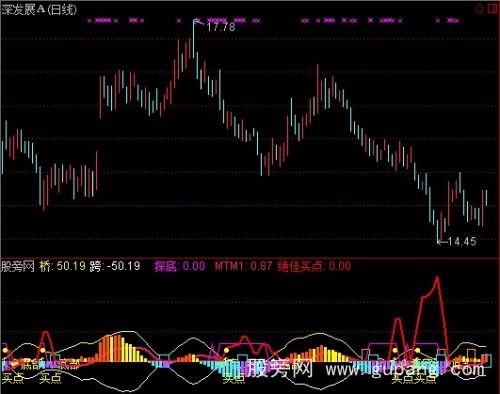Click the 绝佳买点: 0.00 indicator label

314,266
